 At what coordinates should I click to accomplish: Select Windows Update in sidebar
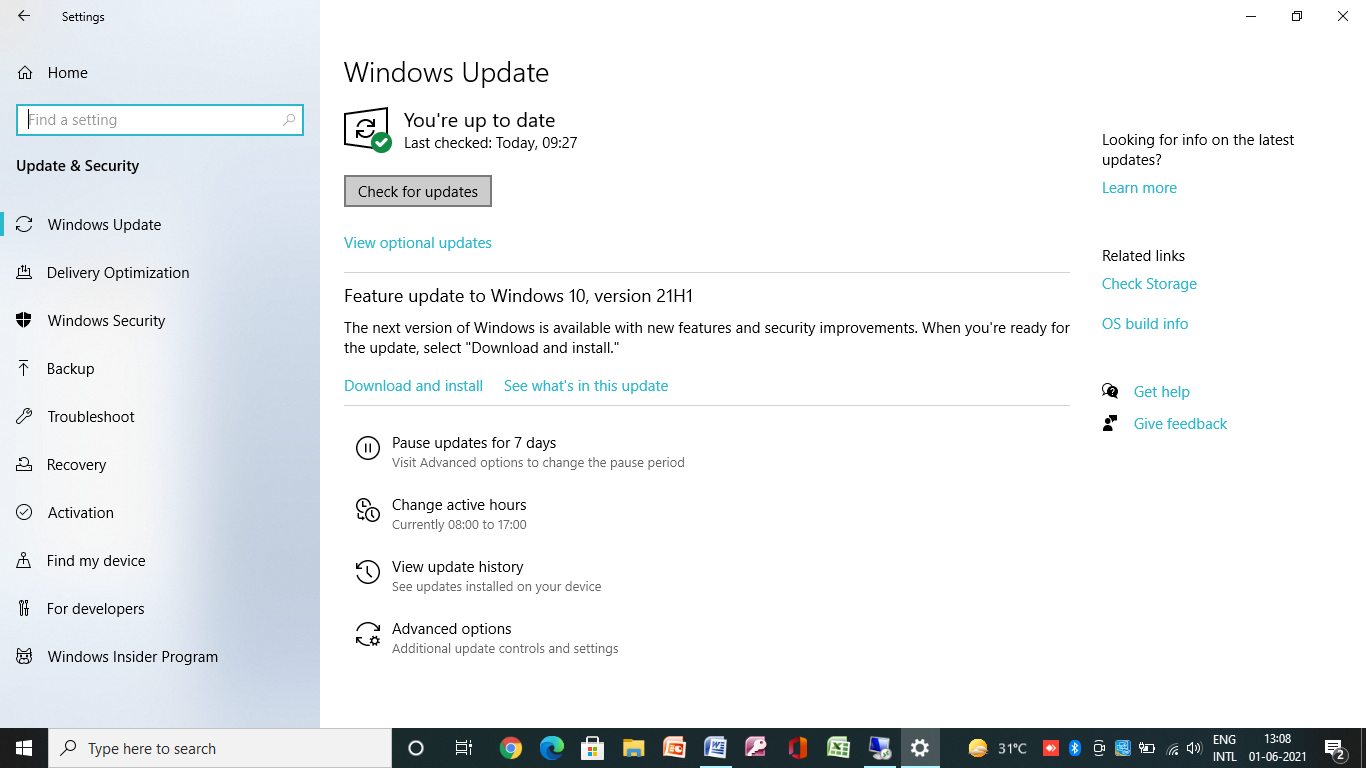point(160,224)
